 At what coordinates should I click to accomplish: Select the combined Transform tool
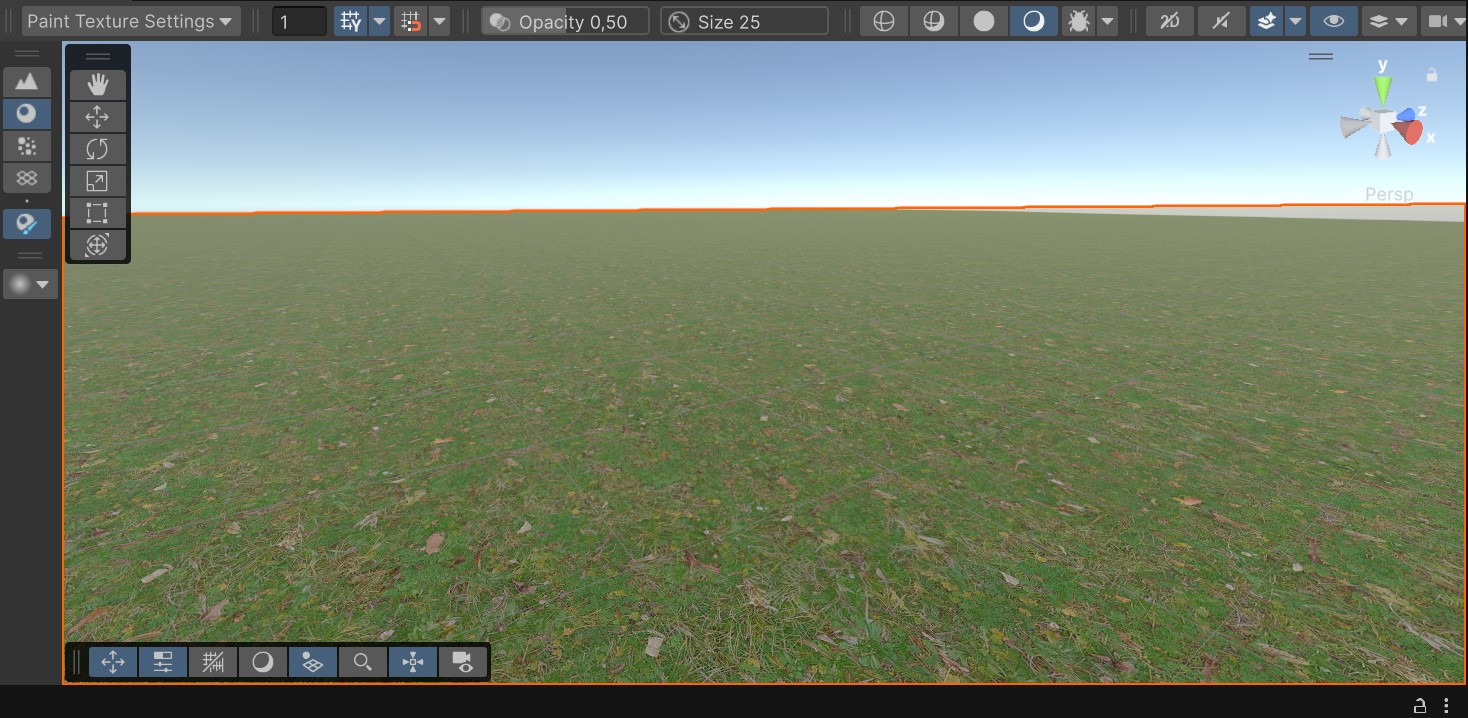tap(97, 245)
